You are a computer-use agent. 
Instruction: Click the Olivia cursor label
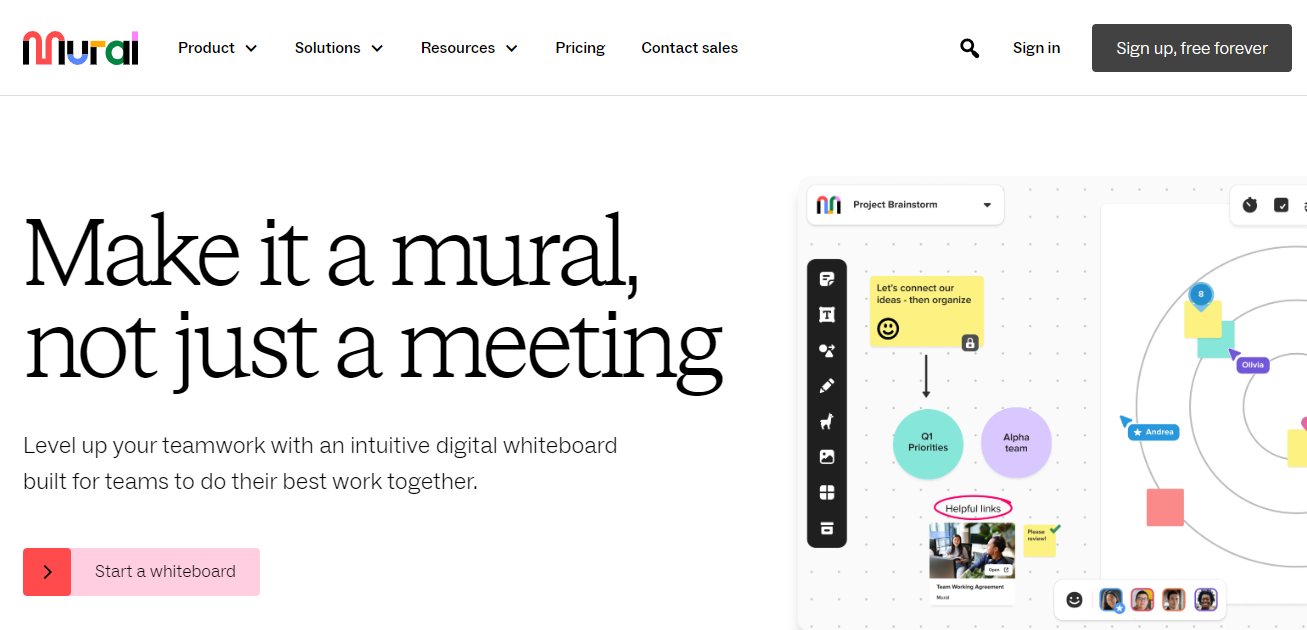(x=1253, y=365)
